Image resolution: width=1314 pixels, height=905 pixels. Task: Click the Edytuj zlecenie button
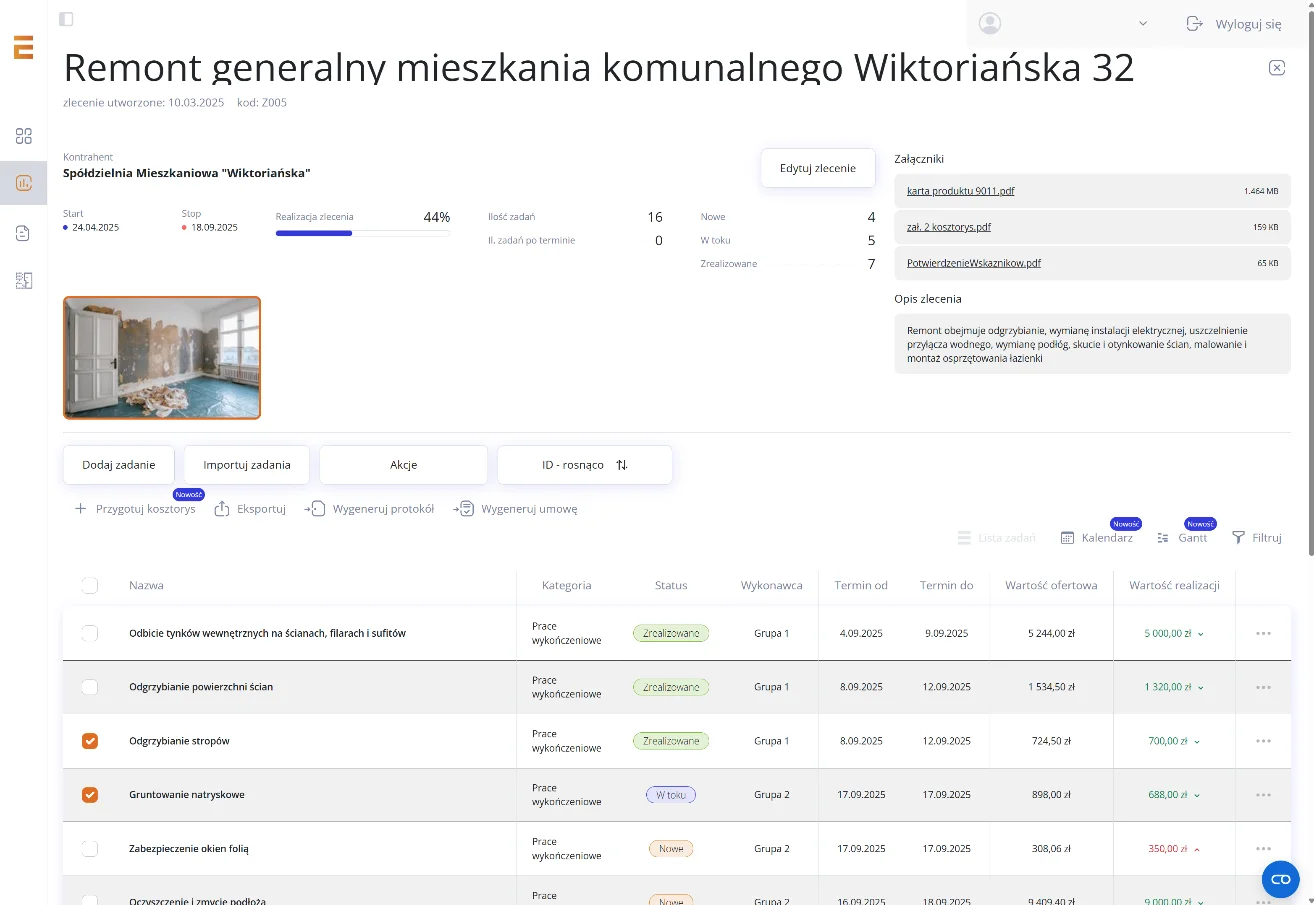coord(817,168)
